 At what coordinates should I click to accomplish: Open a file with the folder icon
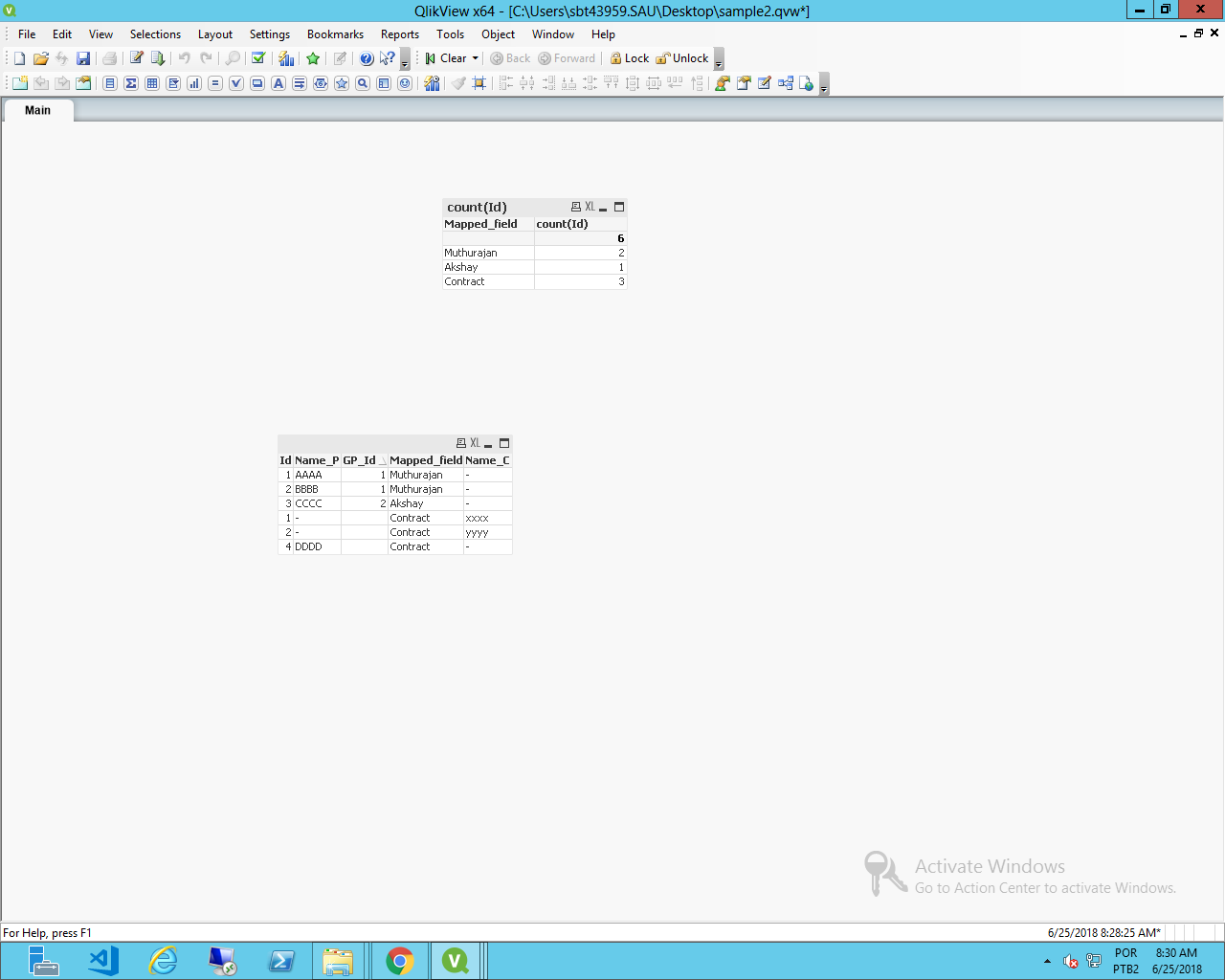[x=41, y=58]
